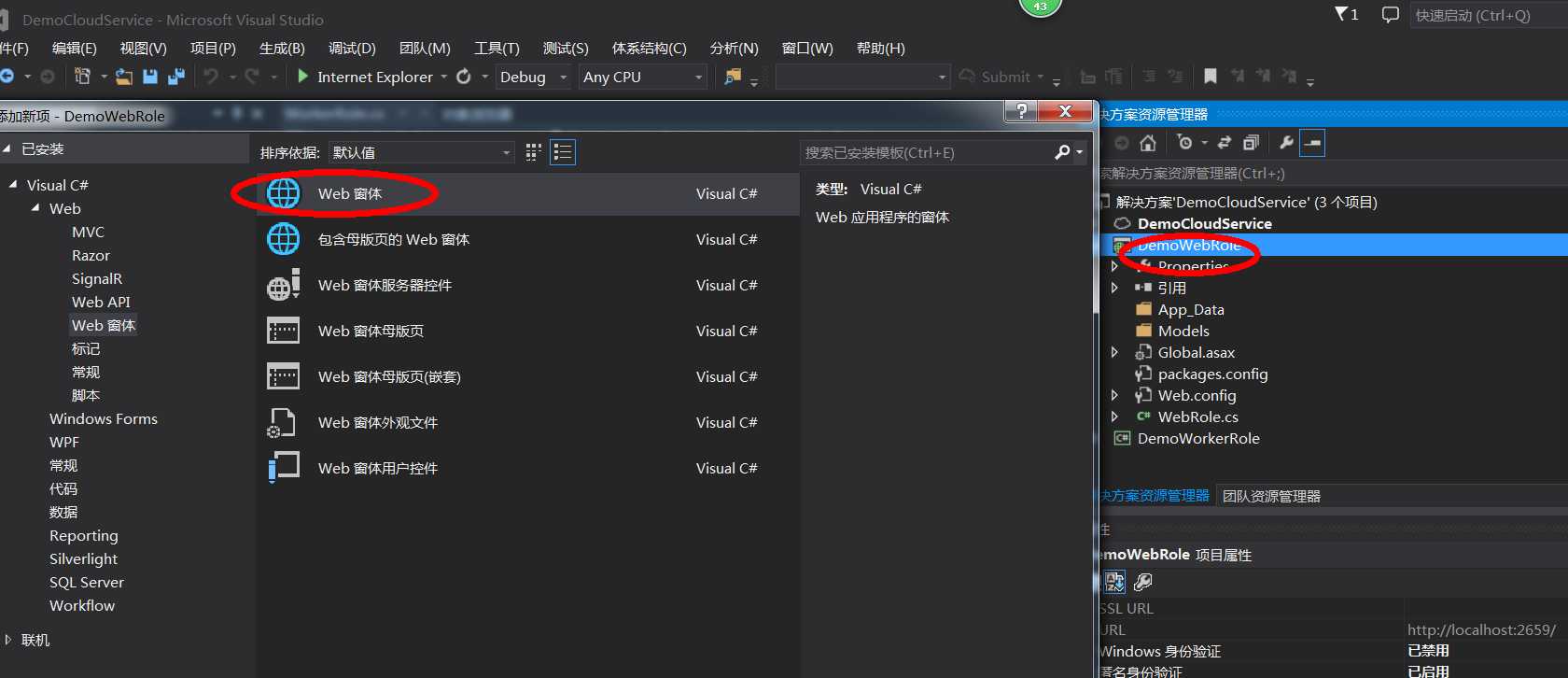Collapse the Web node under Visual C#
Image resolution: width=1568 pixels, height=678 pixels.
click(35, 208)
